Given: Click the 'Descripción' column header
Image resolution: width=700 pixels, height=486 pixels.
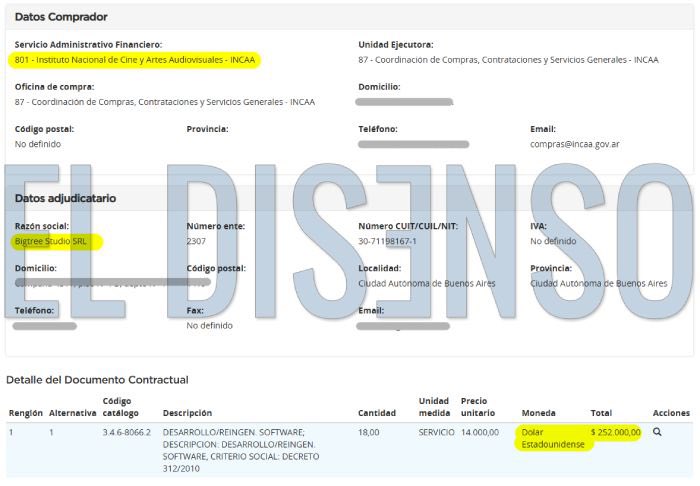Looking at the screenshot, I should click(x=187, y=413).
